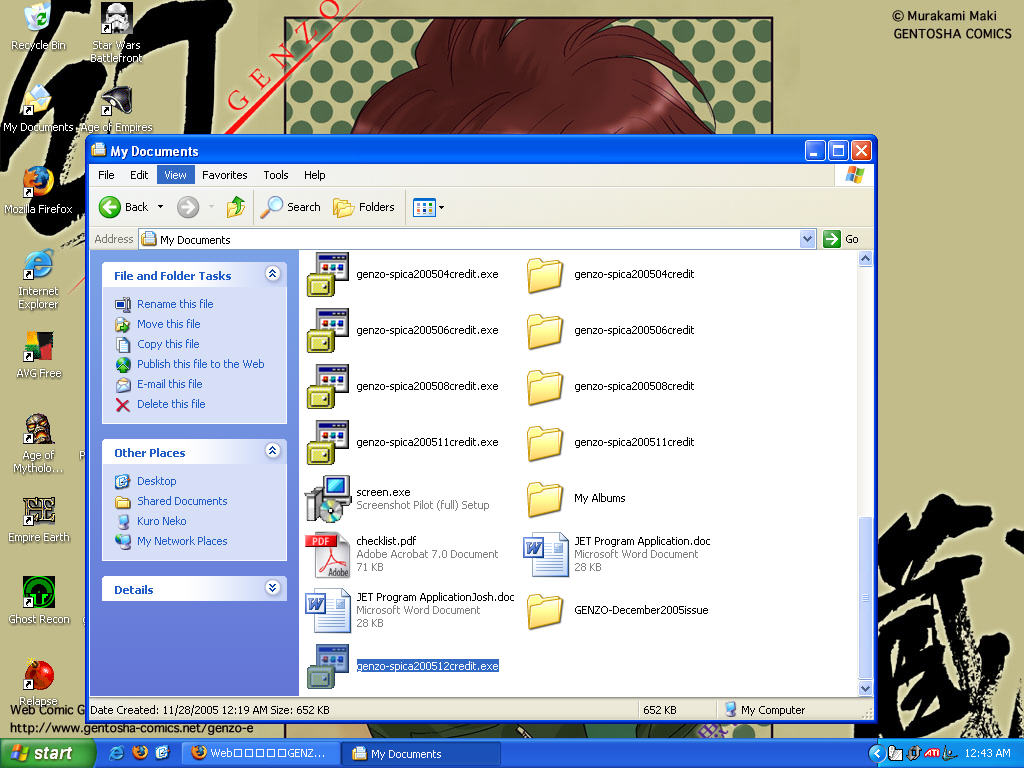Open the Favorites menu
This screenshot has height=768, width=1024.
click(x=225, y=175)
